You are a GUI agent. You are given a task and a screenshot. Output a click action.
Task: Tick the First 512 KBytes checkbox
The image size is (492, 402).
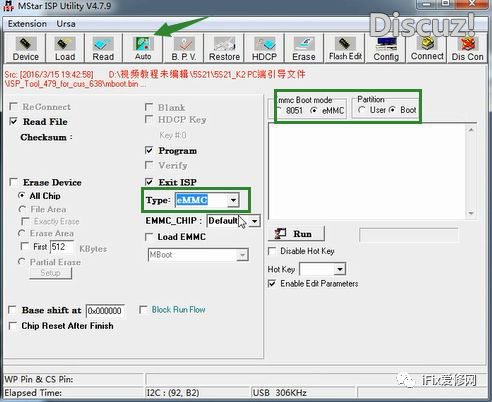pyautogui.click(x=25, y=246)
